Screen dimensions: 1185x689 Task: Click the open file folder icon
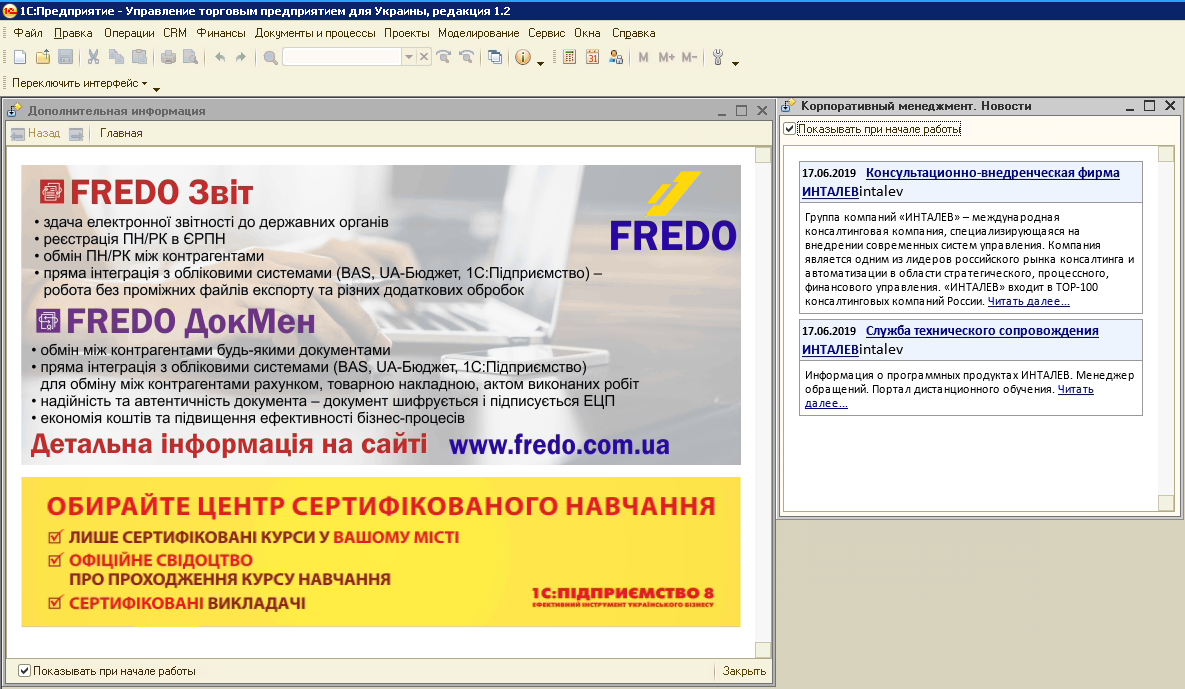(43, 57)
